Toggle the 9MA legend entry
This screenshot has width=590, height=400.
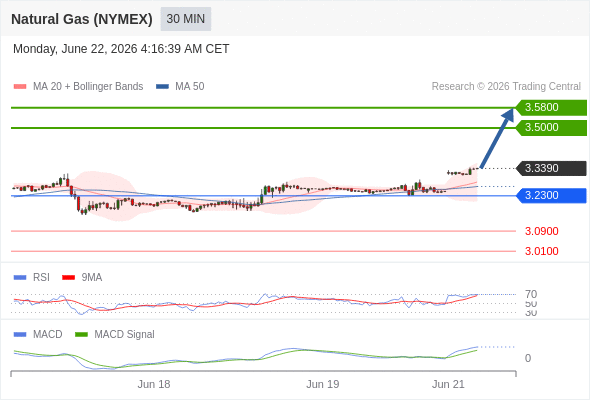tap(82, 277)
